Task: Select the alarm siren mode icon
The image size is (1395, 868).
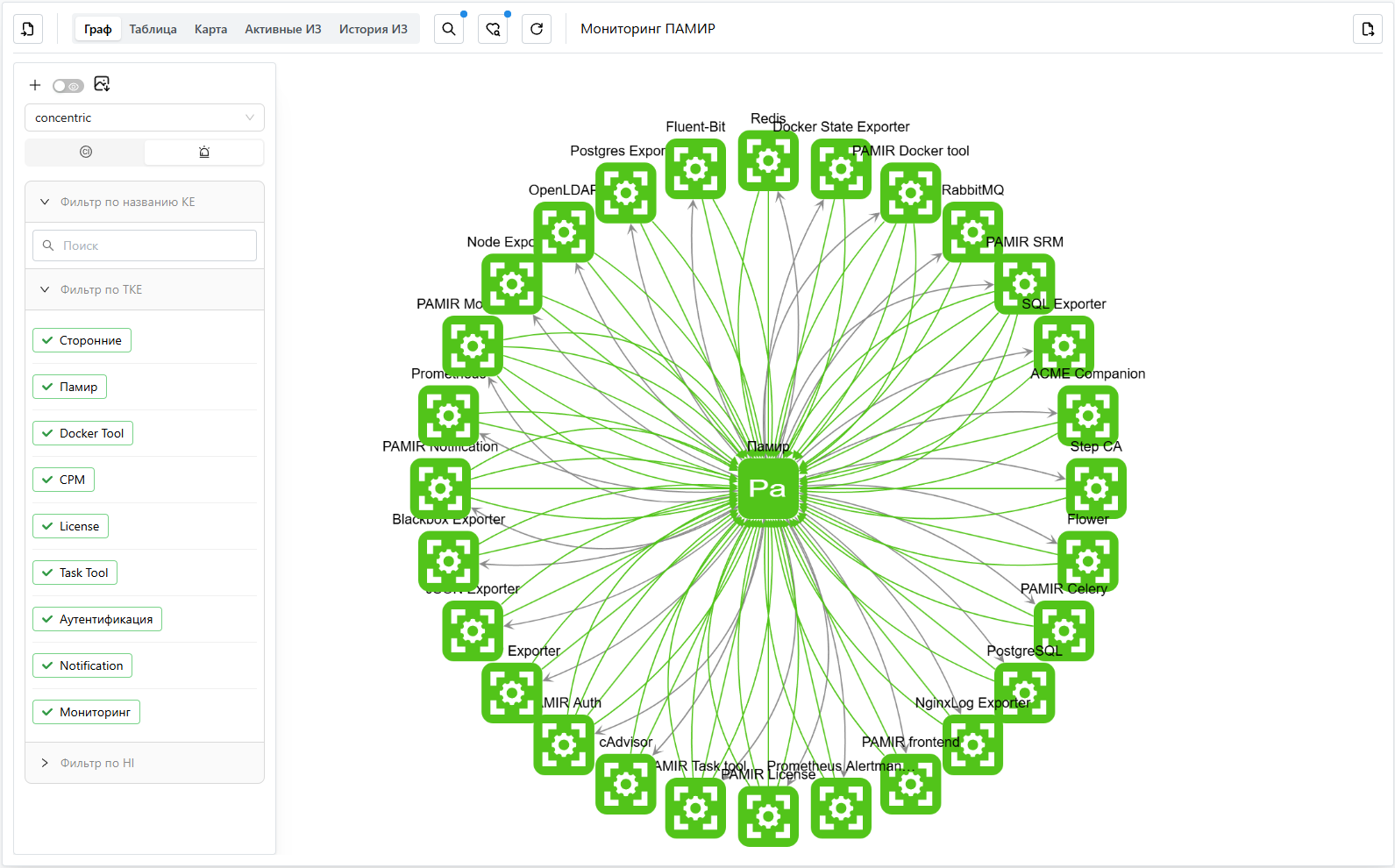Action: (x=204, y=152)
